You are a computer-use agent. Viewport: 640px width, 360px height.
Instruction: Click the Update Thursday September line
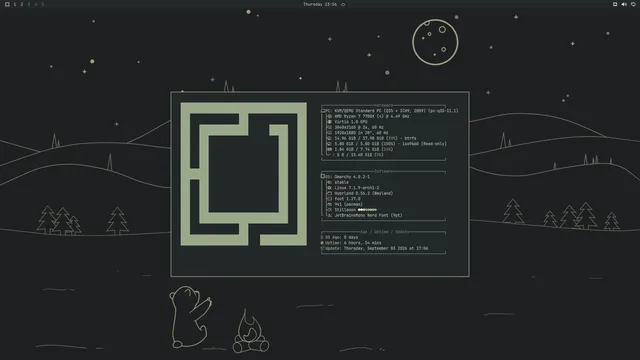tap(374, 248)
